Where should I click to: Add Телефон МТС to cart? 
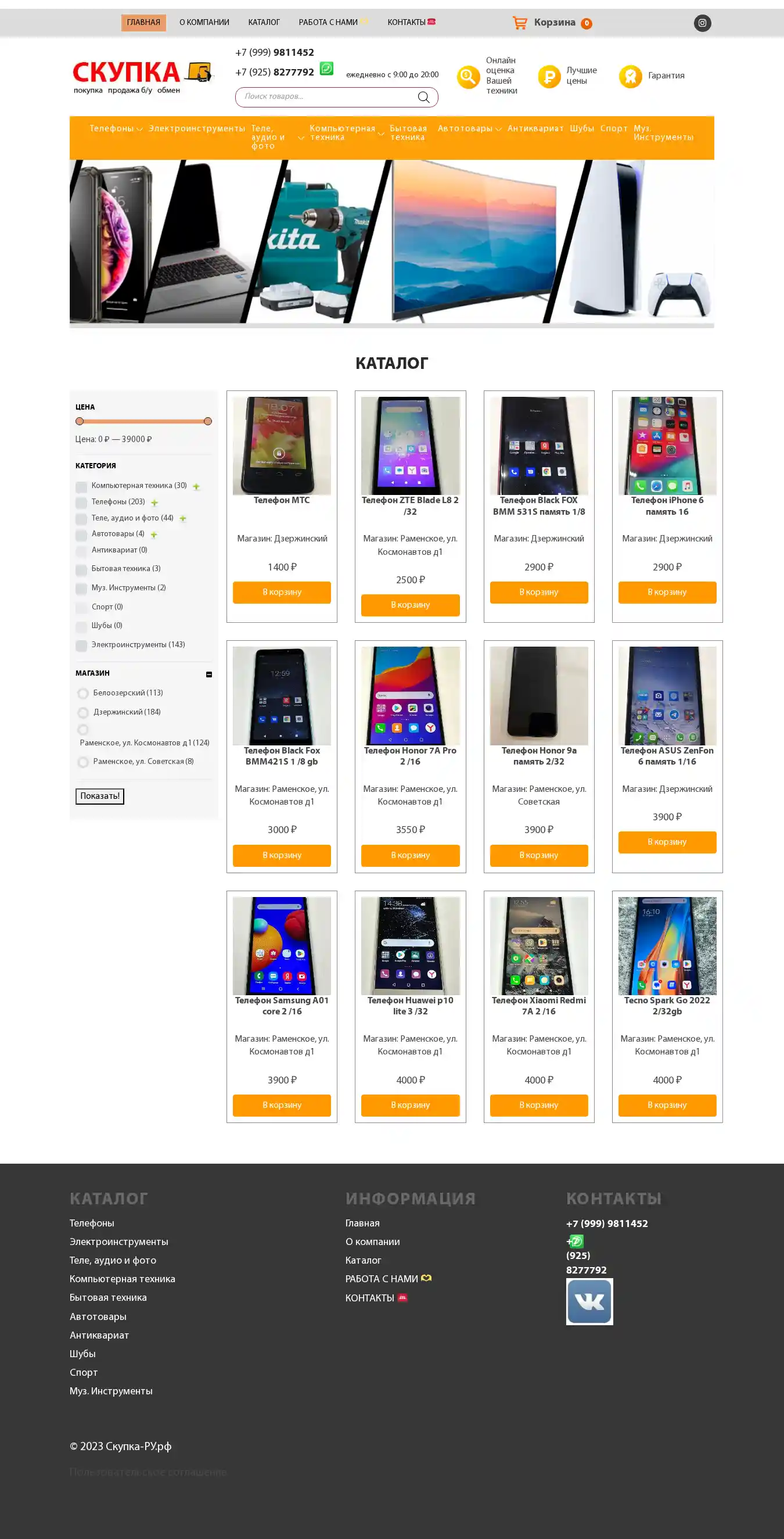pyautogui.click(x=282, y=592)
